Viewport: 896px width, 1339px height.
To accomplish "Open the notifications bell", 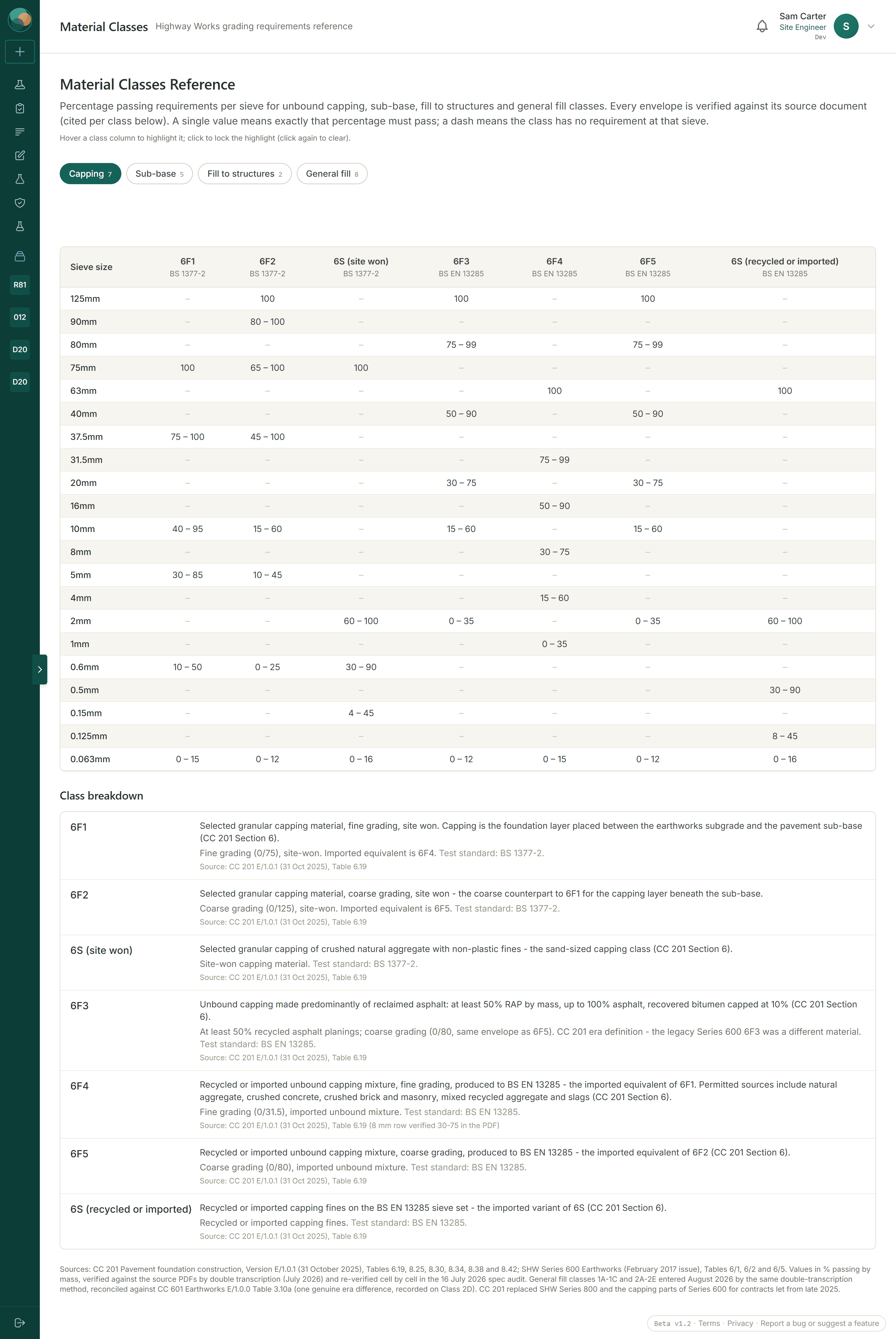I will click(x=762, y=26).
